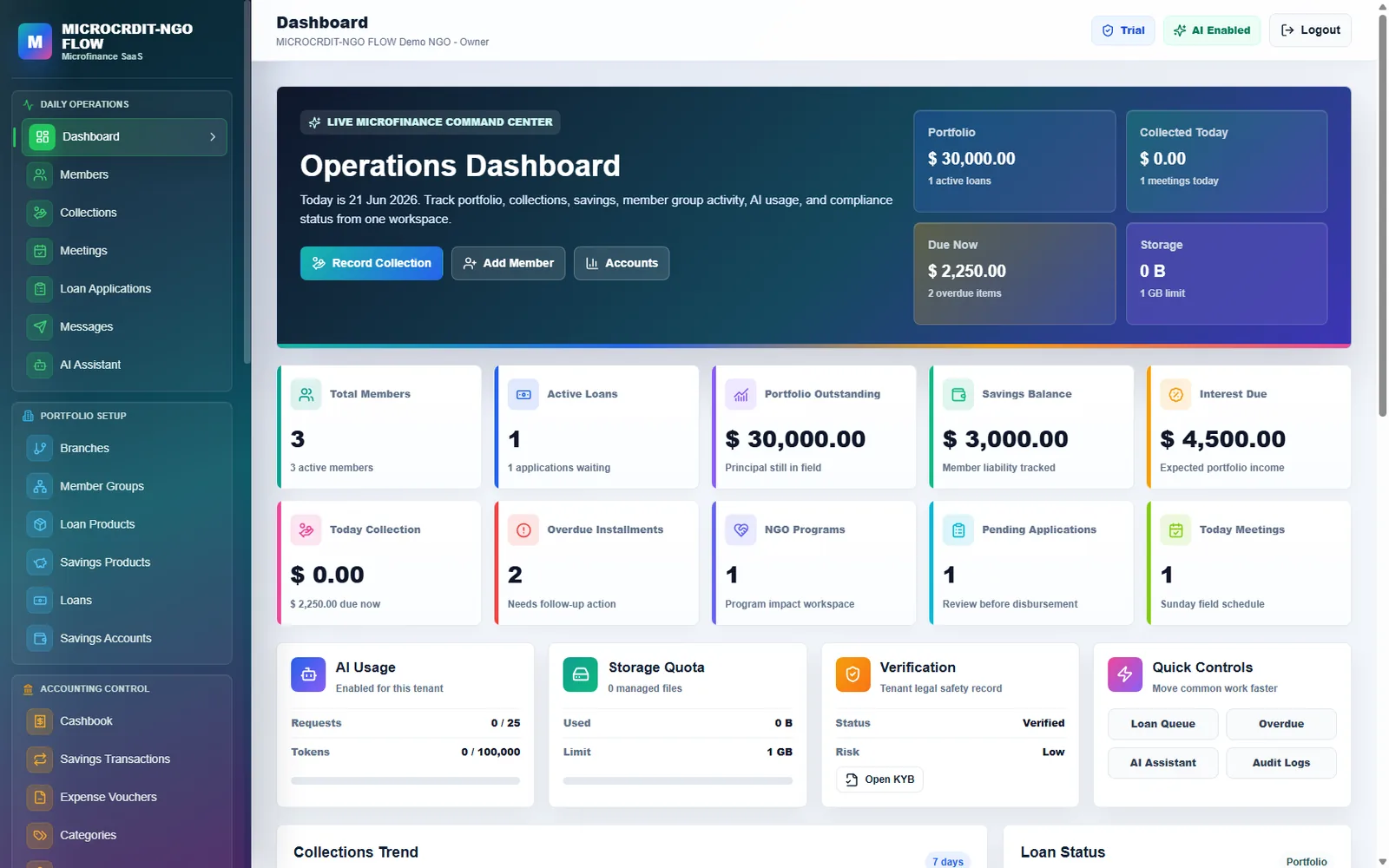The height and width of the screenshot is (868, 1389).
Task: Click the Collected Today summary card
Action: tap(1227, 161)
